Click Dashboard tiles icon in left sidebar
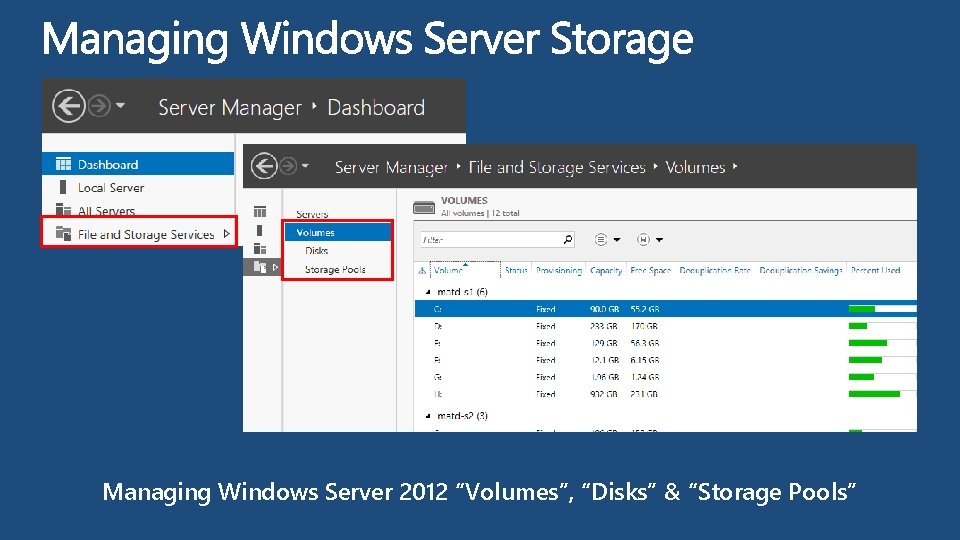The height and width of the screenshot is (540, 960). [x=63, y=163]
